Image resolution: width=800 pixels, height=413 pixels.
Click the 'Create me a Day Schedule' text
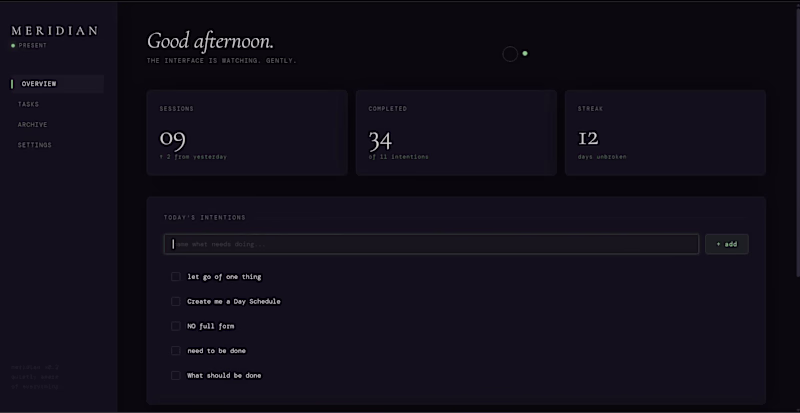[x=234, y=301]
